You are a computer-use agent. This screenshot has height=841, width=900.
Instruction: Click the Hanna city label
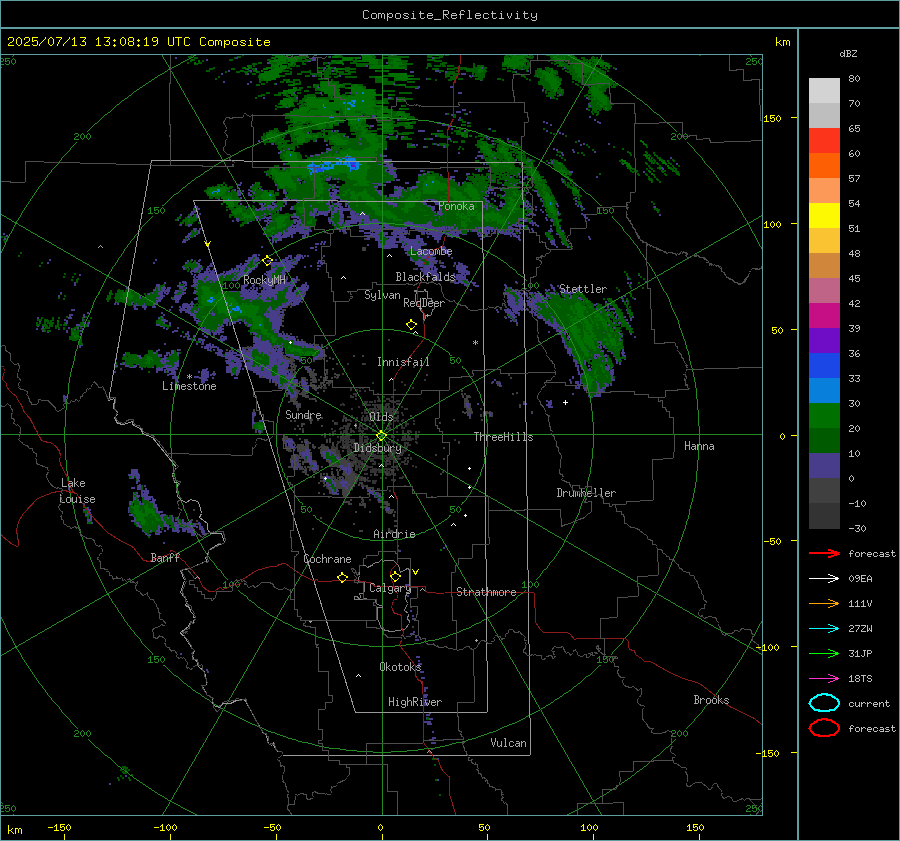tap(699, 446)
